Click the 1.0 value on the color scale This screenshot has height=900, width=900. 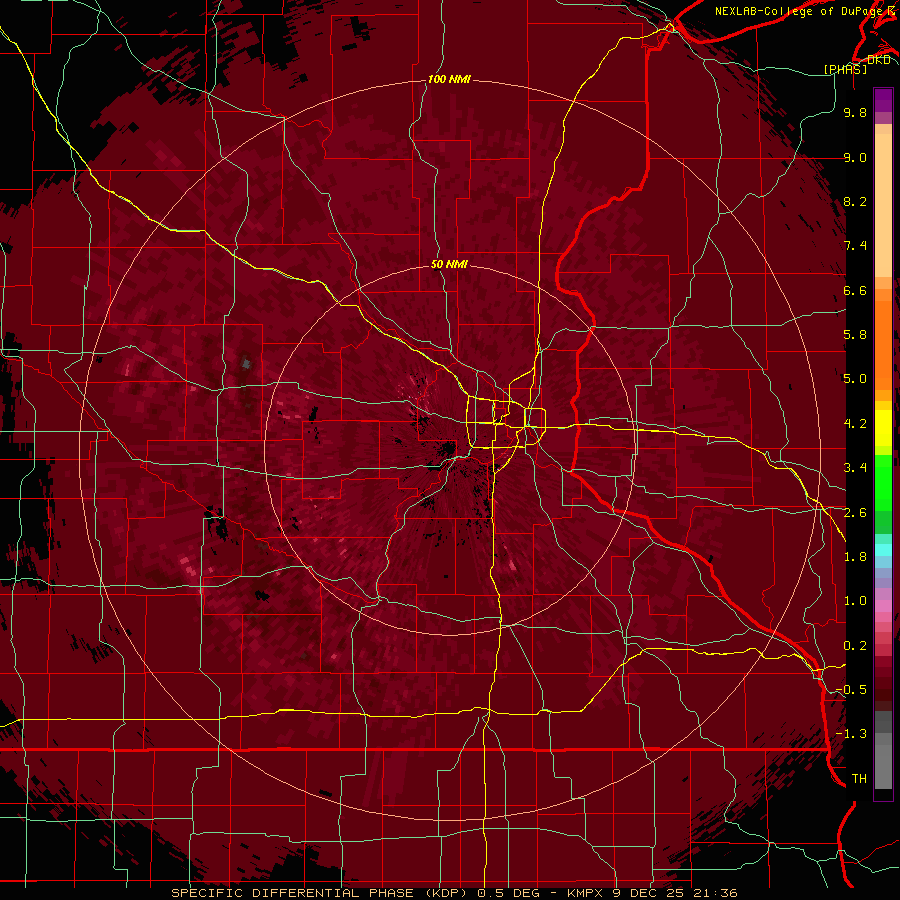coord(855,601)
